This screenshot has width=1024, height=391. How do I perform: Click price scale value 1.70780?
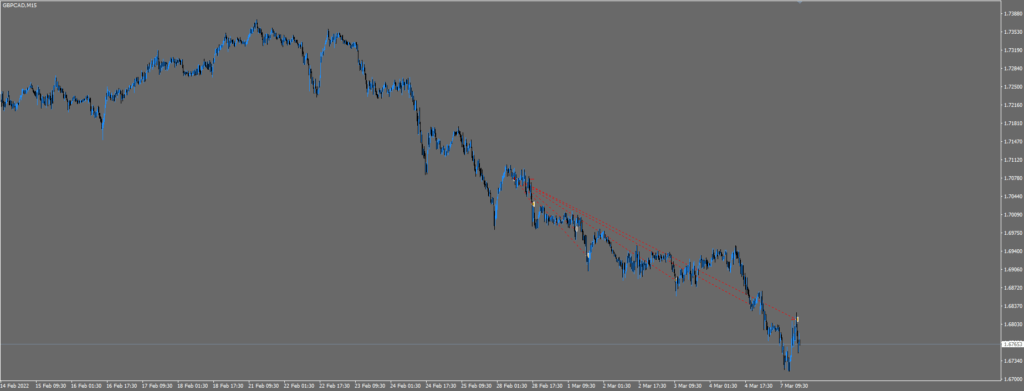click(x=1014, y=178)
